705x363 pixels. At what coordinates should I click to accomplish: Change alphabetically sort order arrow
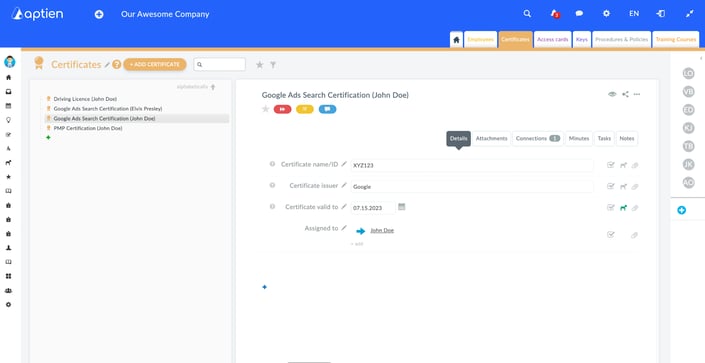pyautogui.click(x=213, y=87)
